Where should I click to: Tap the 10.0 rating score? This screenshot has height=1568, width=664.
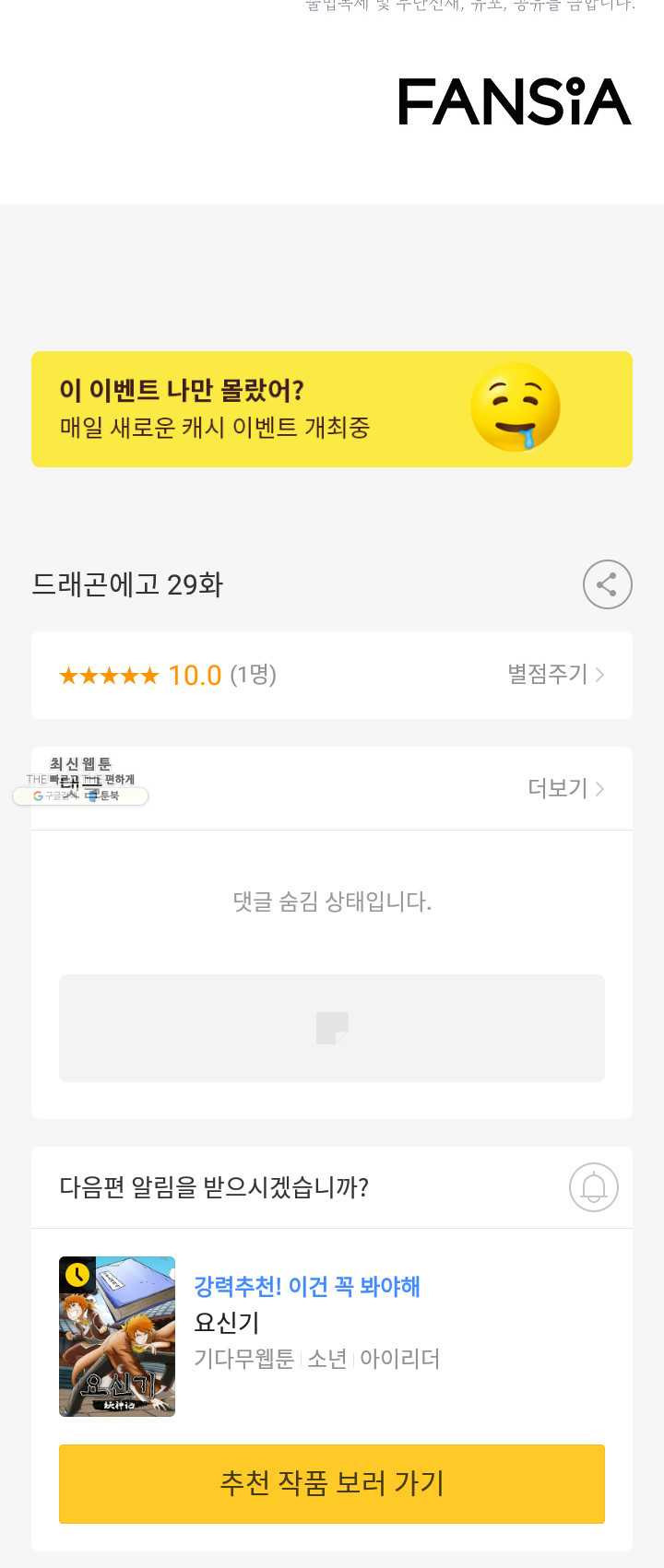(x=195, y=676)
